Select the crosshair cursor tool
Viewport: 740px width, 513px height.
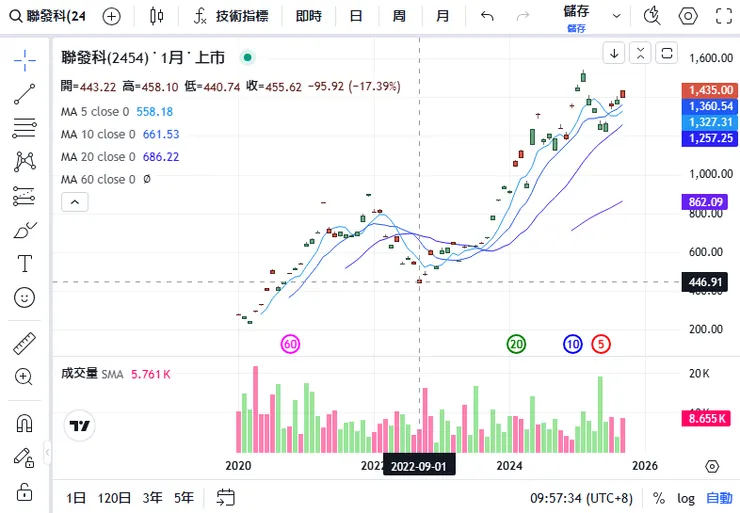[x=25, y=60]
